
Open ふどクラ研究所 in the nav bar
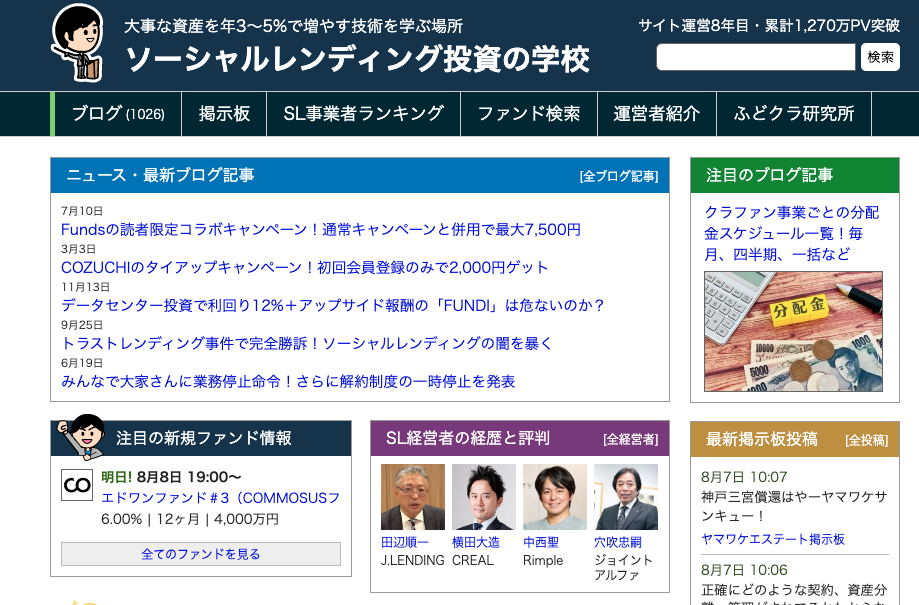point(794,113)
